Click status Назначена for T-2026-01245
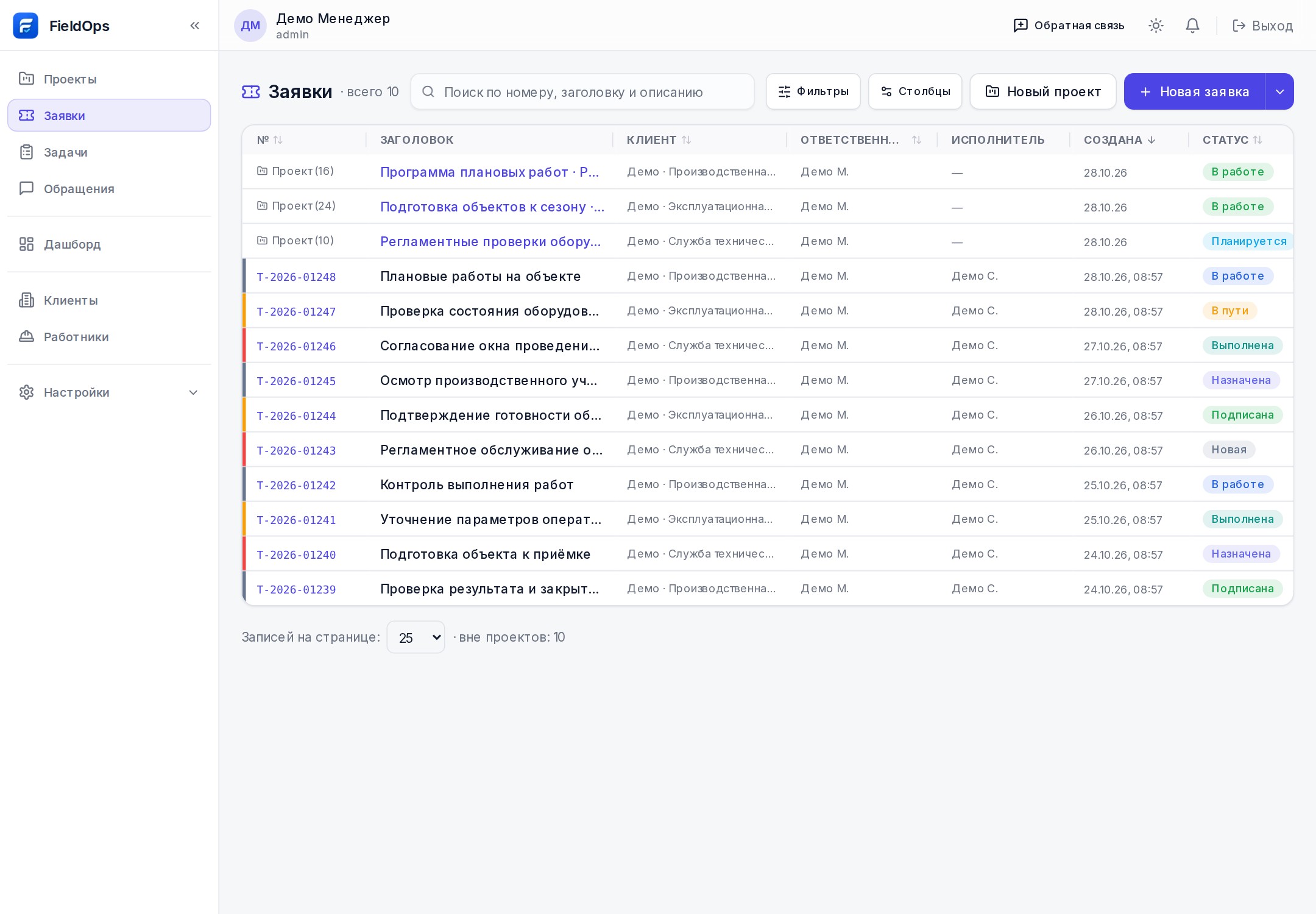Image resolution: width=1316 pixels, height=914 pixels. click(1241, 380)
